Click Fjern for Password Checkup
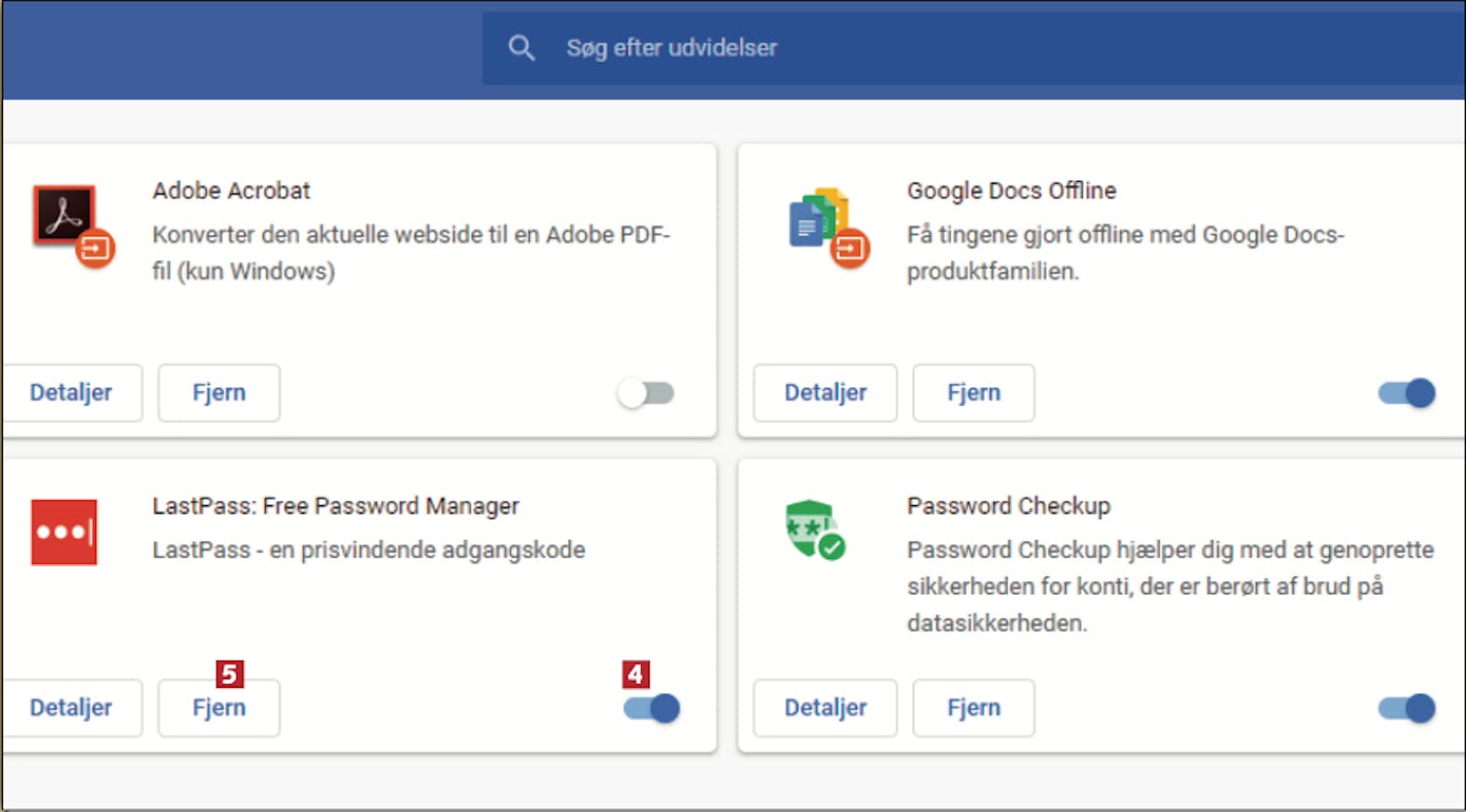This screenshot has width=1466, height=812. point(973,708)
